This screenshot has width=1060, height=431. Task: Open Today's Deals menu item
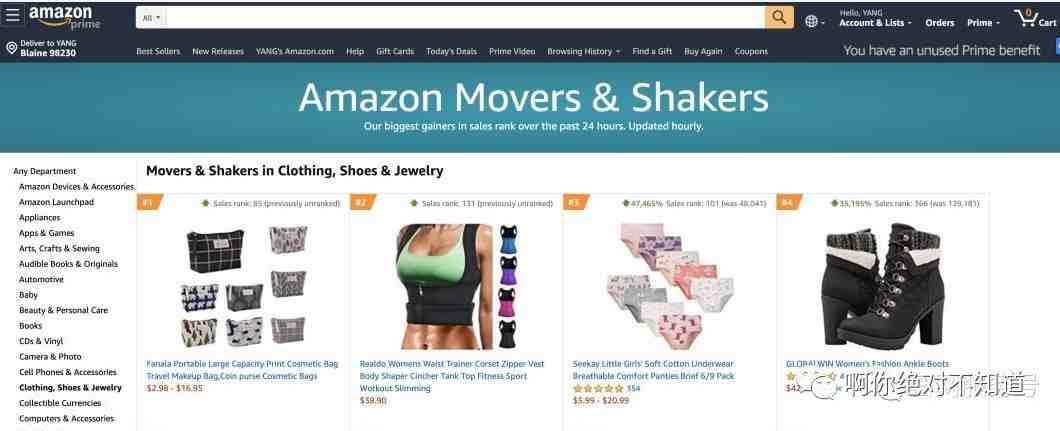pyautogui.click(x=451, y=51)
